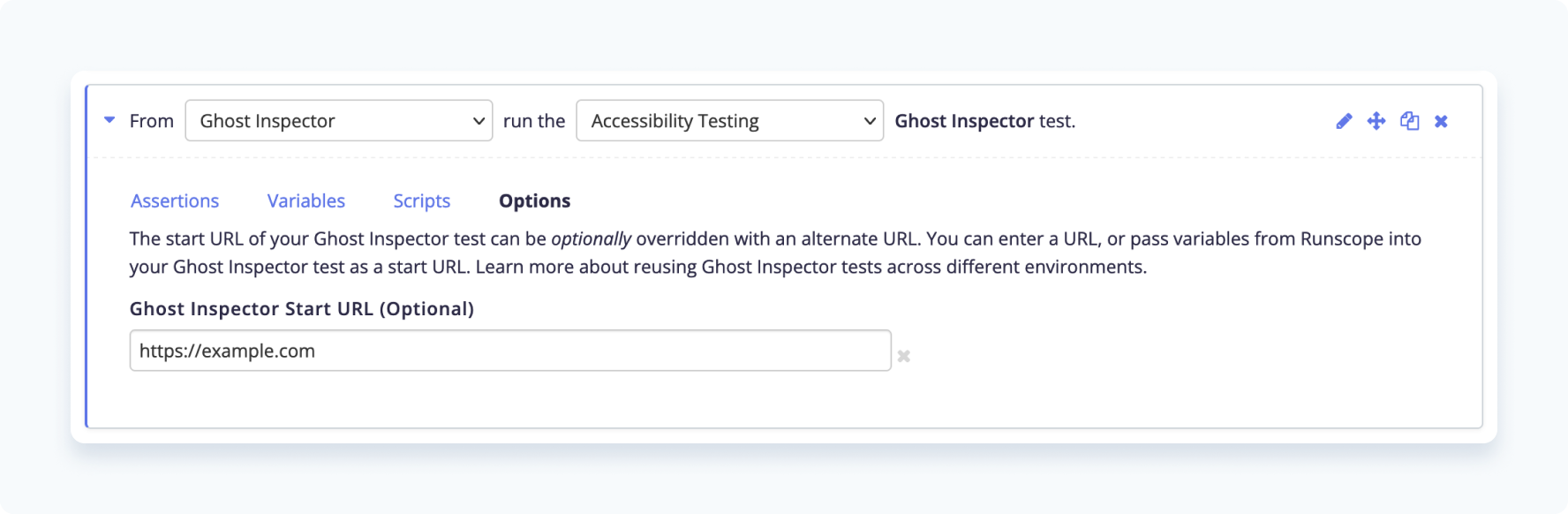
Task: Click the "run the" text between dropdowns
Action: click(534, 121)
